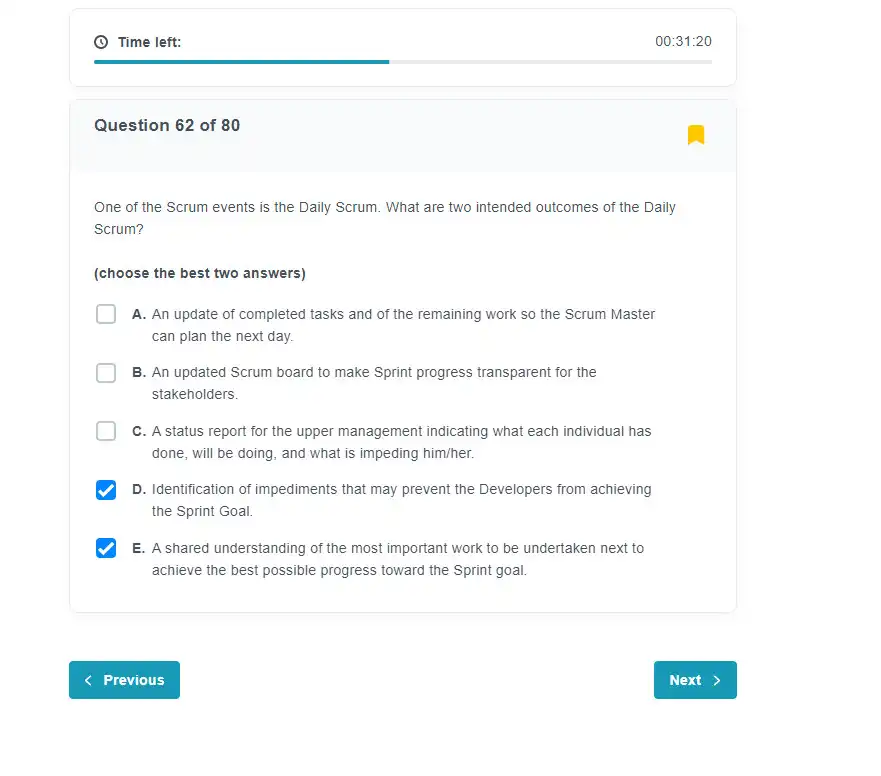The height and width of the screenshot is (776, 881).
Task: Select option A answer text
Action: coord(403,325)
